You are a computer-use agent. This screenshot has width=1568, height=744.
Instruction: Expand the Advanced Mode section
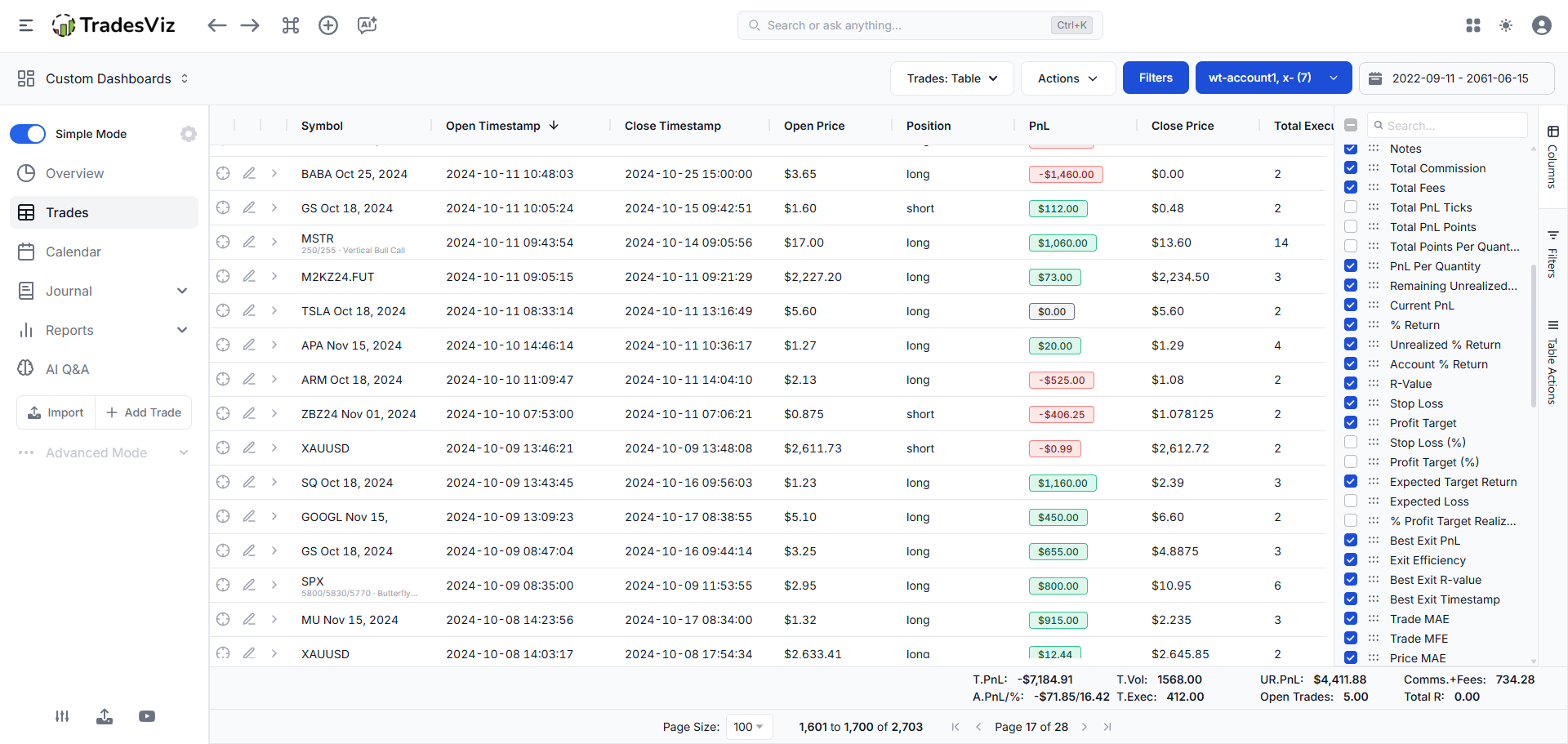pyautogui.click(x=184, y=452)
